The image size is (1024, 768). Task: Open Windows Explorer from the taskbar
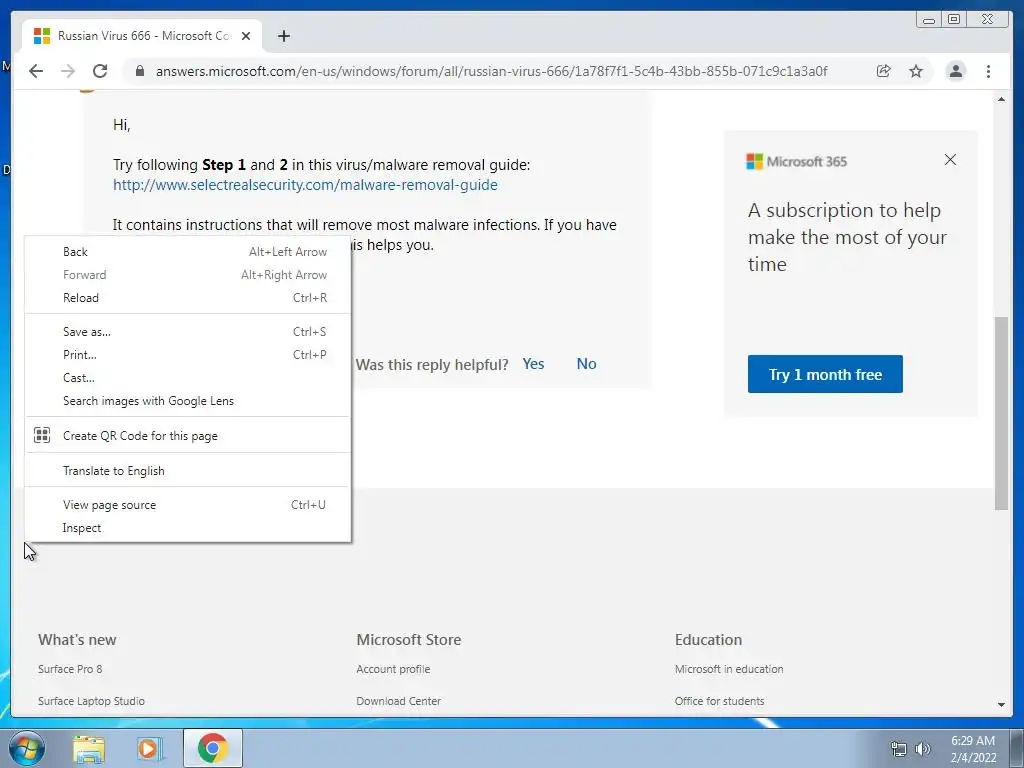89,748
